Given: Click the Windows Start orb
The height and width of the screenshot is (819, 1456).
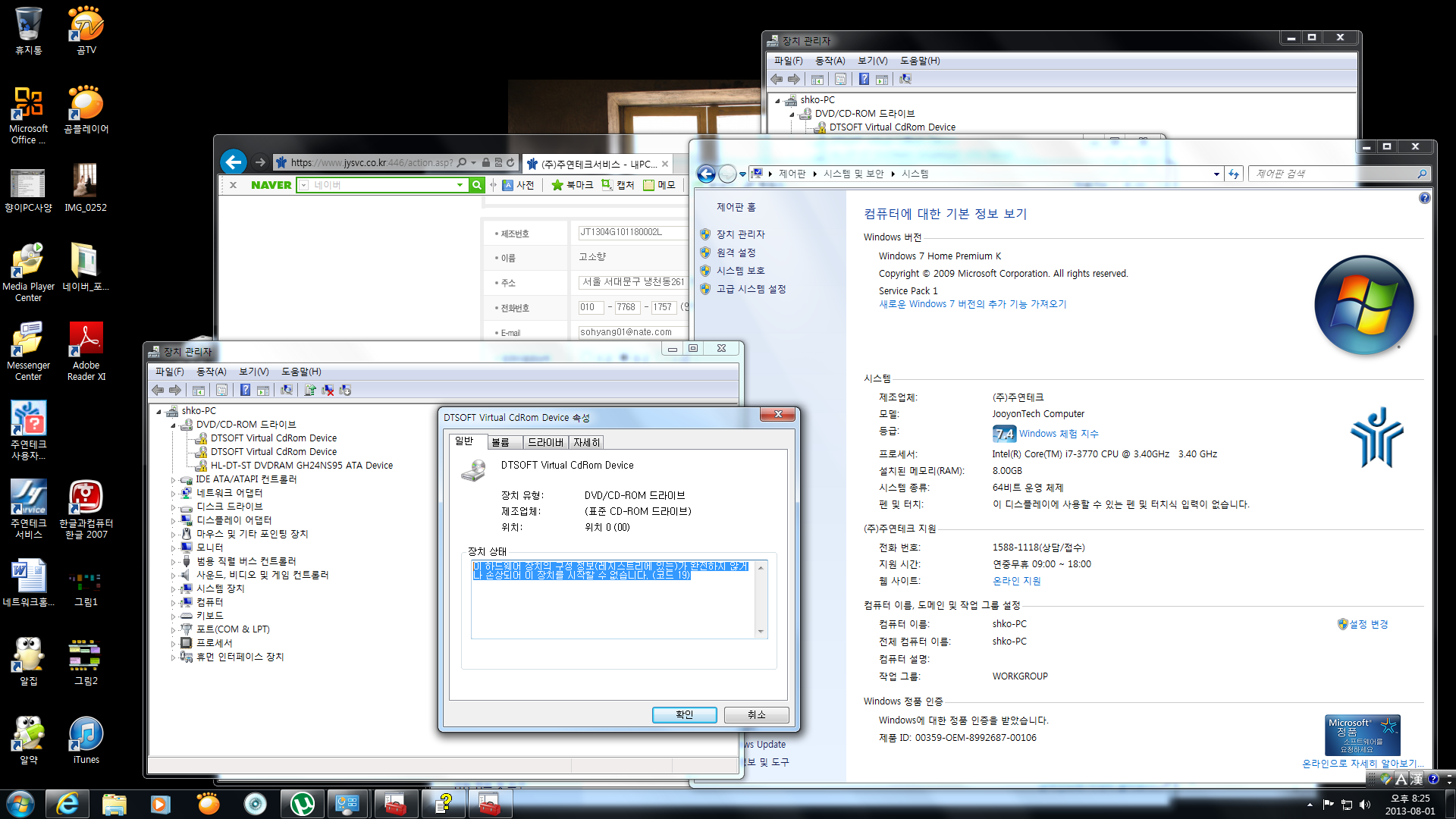Looking at the screenshot, I should [20, 804].
